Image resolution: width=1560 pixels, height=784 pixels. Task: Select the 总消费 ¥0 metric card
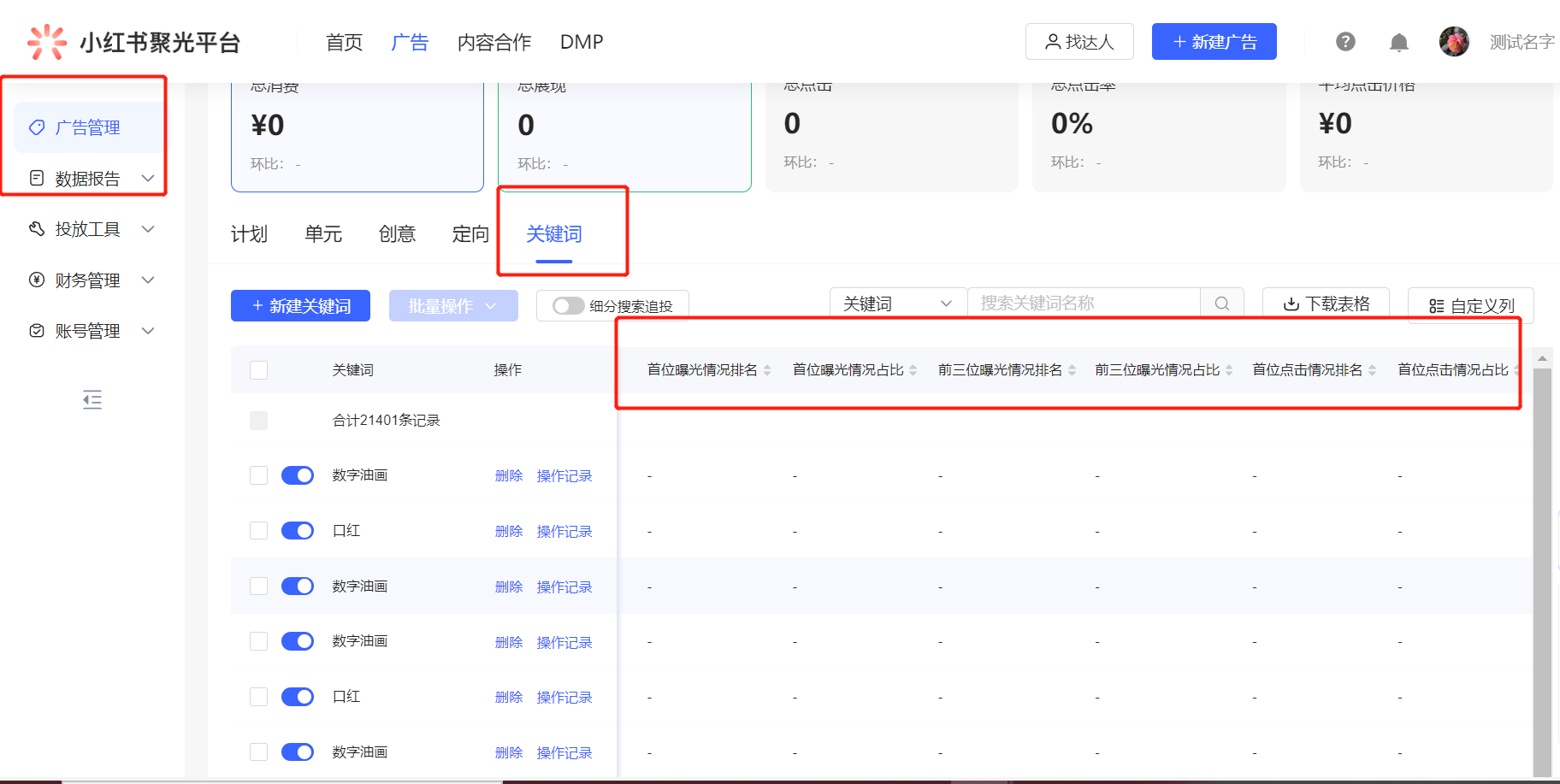point(357,137)
